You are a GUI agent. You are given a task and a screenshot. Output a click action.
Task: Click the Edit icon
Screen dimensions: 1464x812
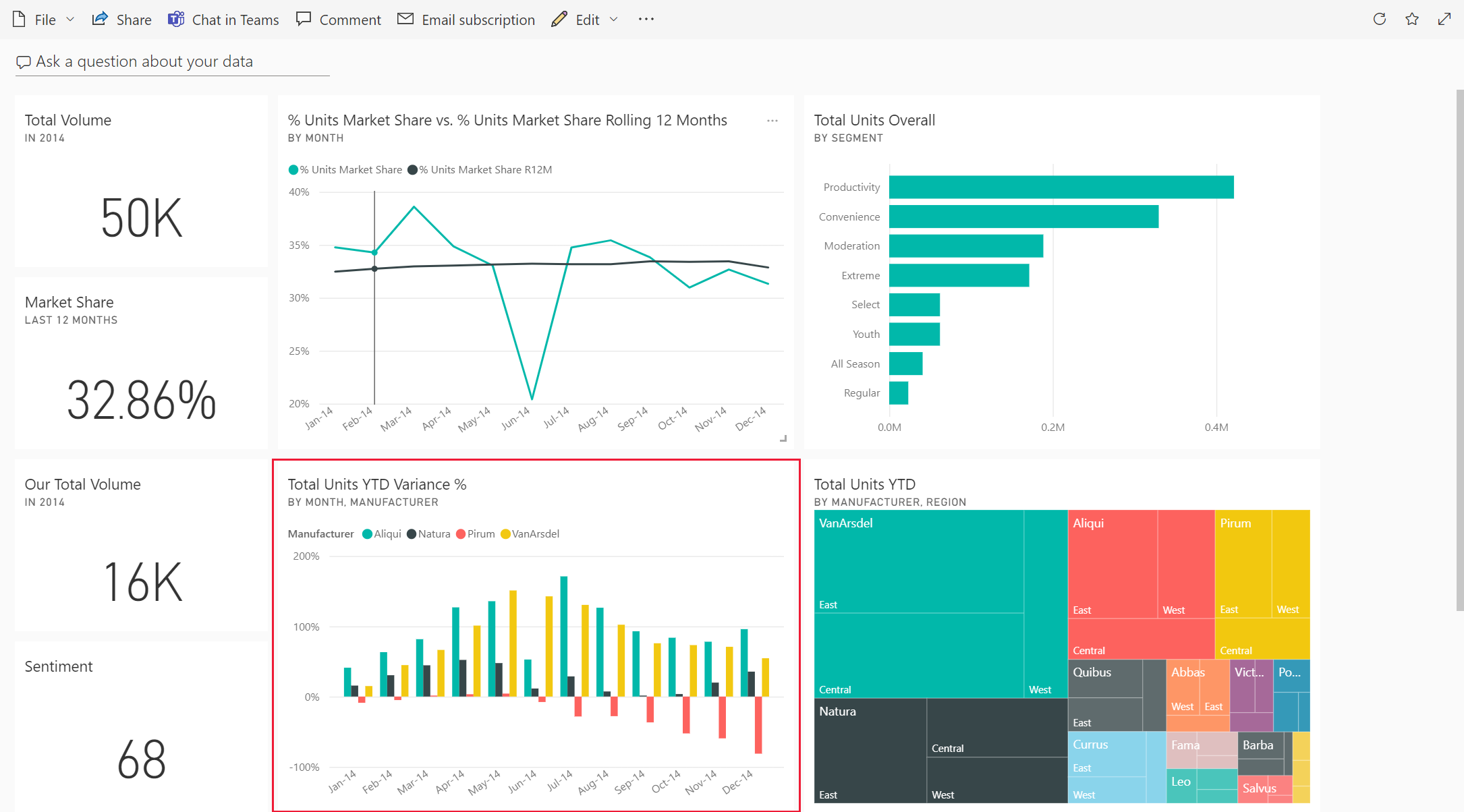coord(558,19)
